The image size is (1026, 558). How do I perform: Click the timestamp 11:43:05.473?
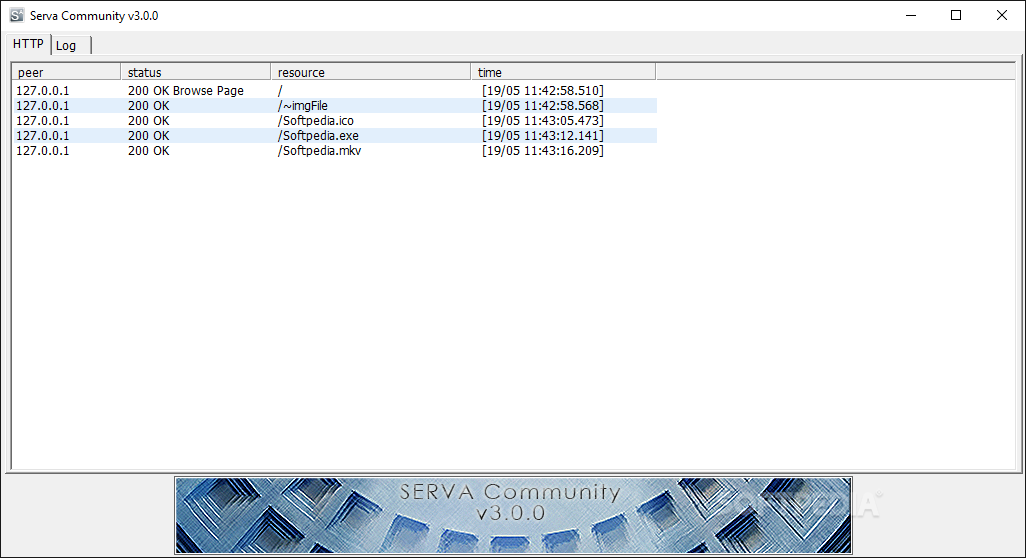tap(542, 120)
